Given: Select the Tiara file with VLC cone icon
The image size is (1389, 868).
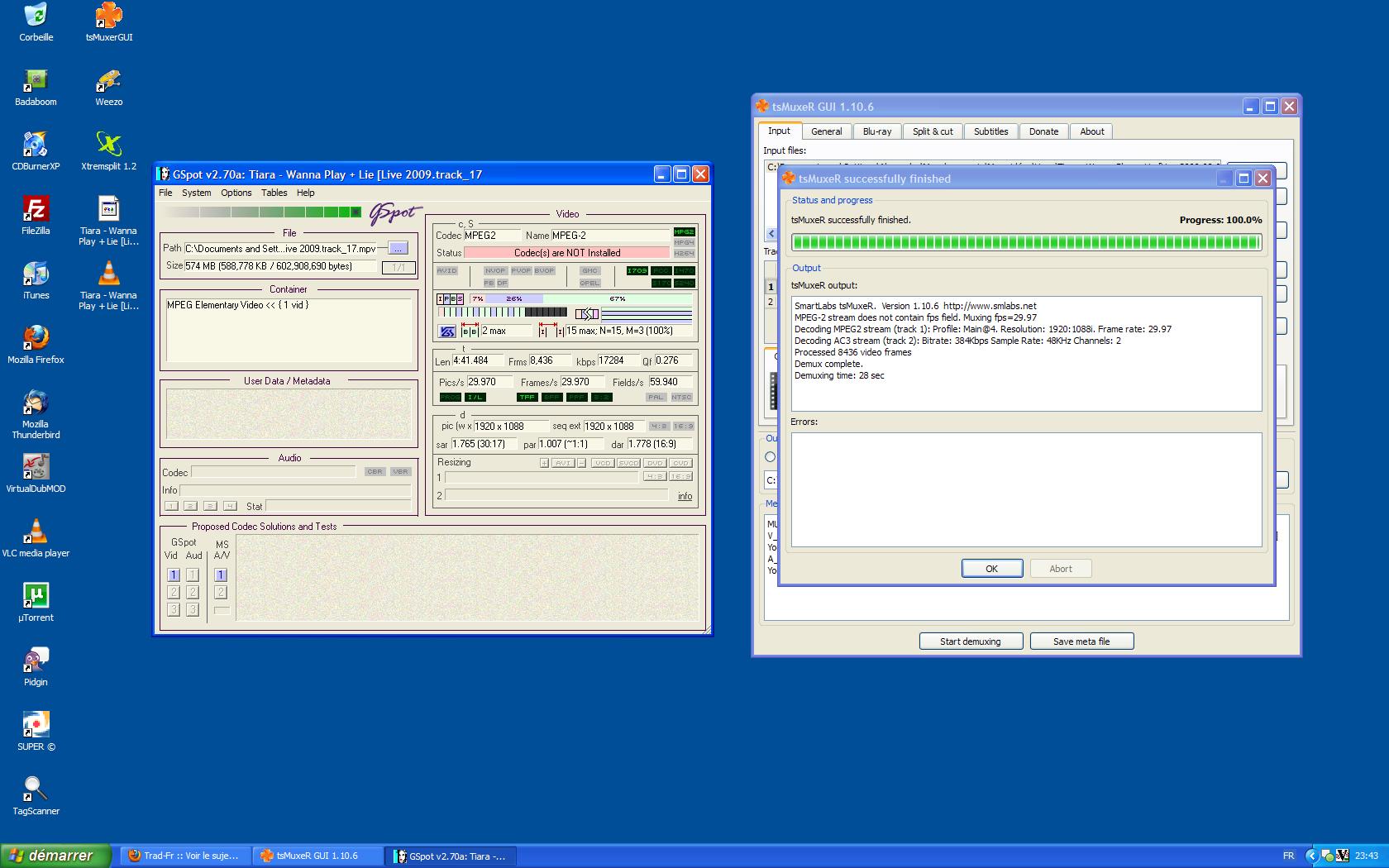Looking at the screenshot, I should pos(108,286).
